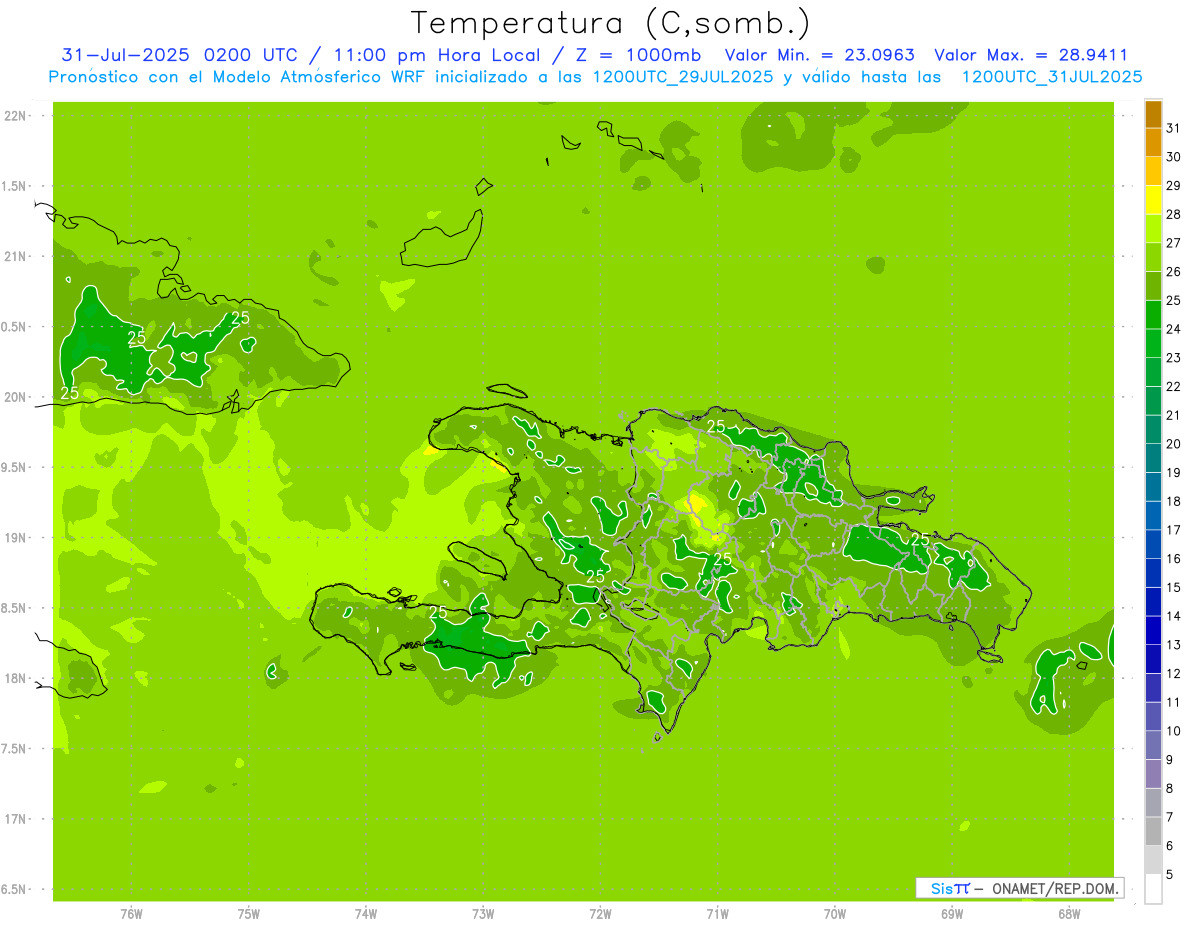Click the '20N' latitude axis label
This screenshot has width=1200, height=927.
[14, 397]
